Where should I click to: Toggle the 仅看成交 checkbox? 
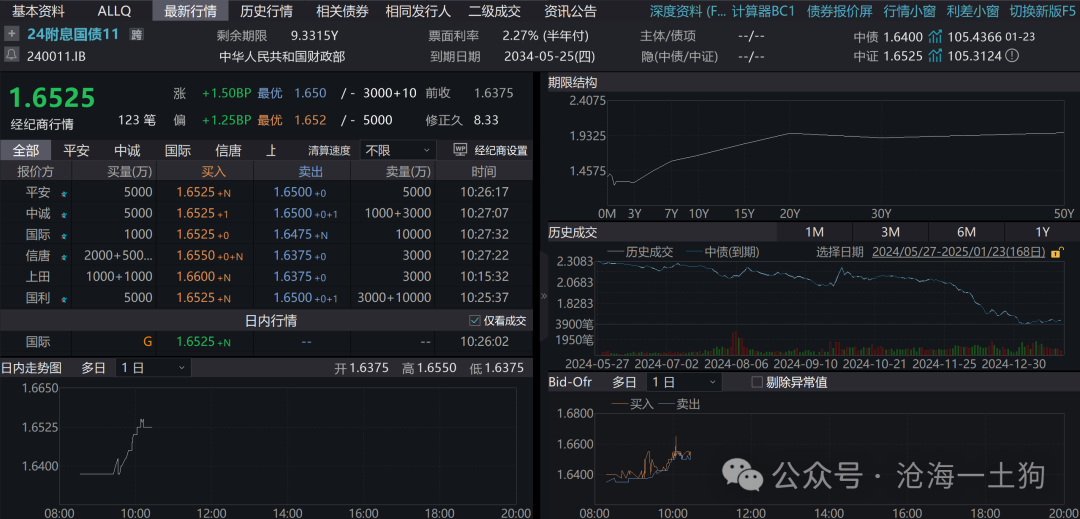click(475, 321)
